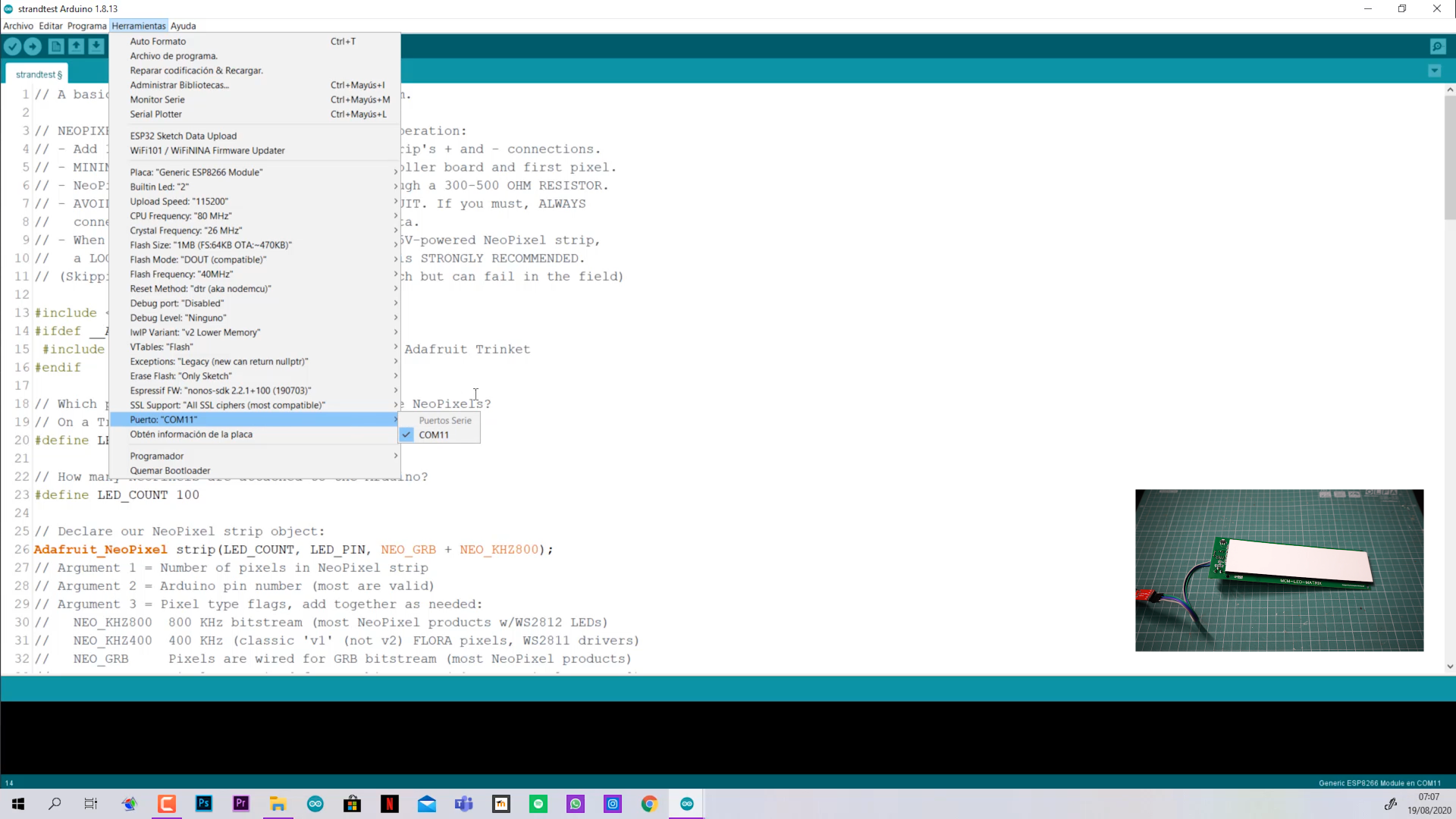
Task: Click Administrar Bibliotecas button
Action: click(x=179, y=85)
